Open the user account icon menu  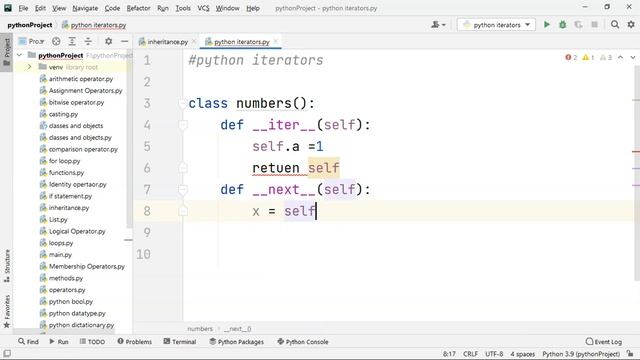438,25
